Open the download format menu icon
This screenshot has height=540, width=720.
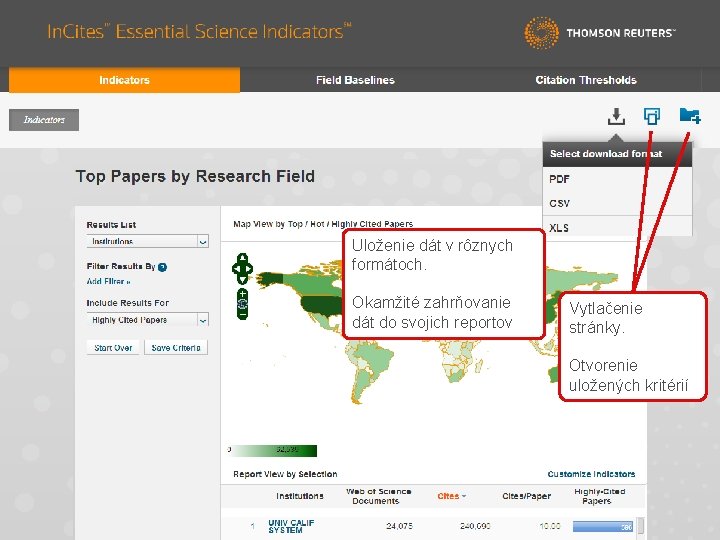tap(616, 117)
